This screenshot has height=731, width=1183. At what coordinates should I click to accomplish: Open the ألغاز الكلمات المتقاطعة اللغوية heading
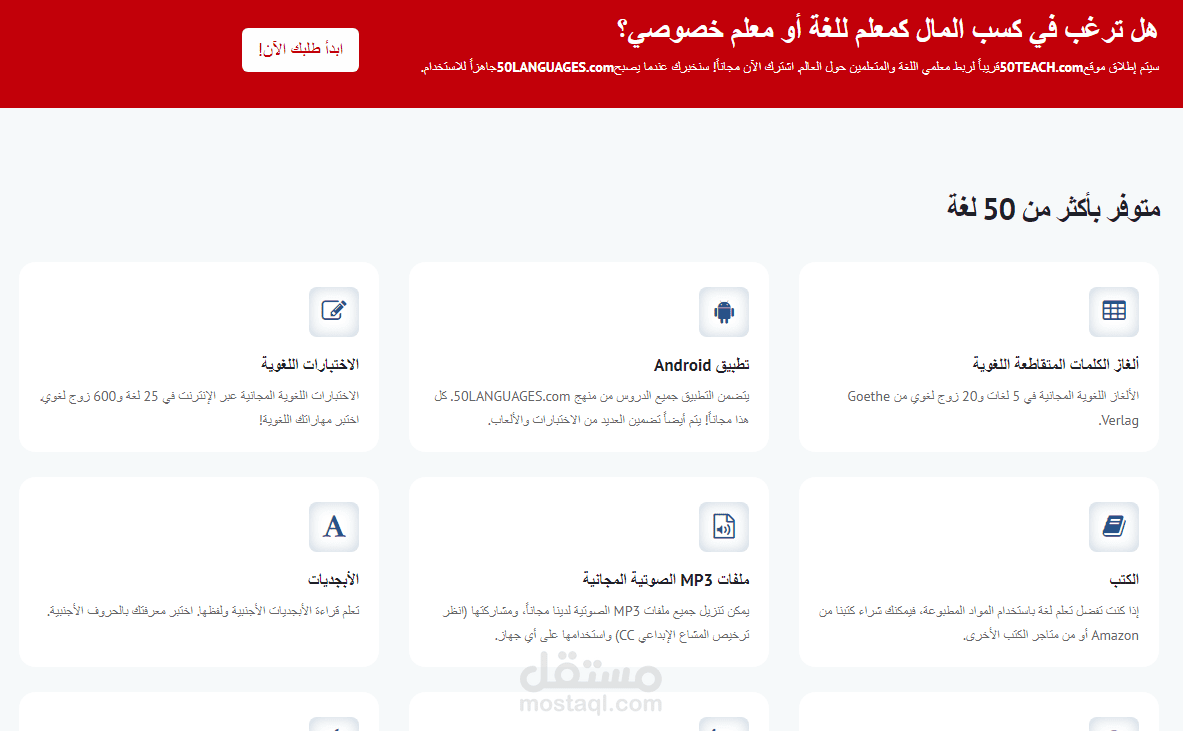pos(1055,364)
